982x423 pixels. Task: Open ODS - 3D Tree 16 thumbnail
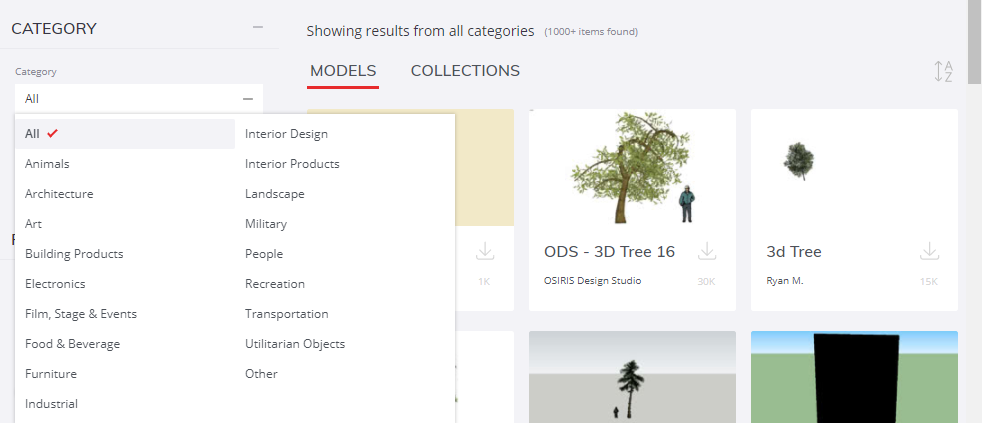633,167
